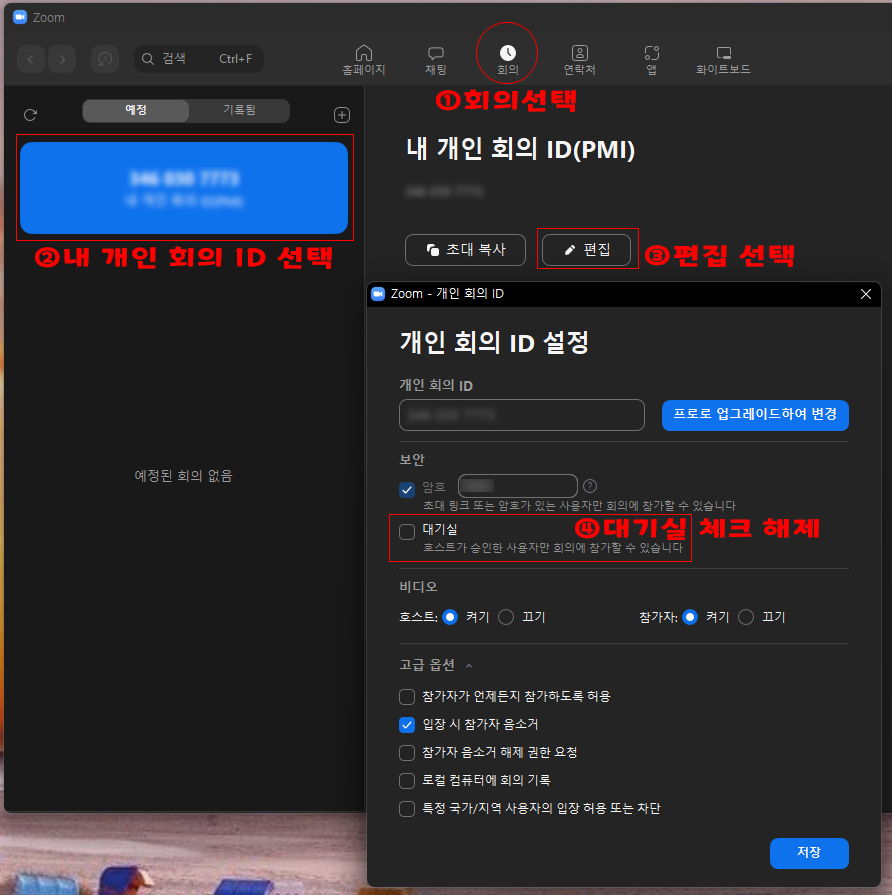The height and width of the screenshot is (895, 892).
Task: Select the blue personal meeting ID card
Action: 184,188
